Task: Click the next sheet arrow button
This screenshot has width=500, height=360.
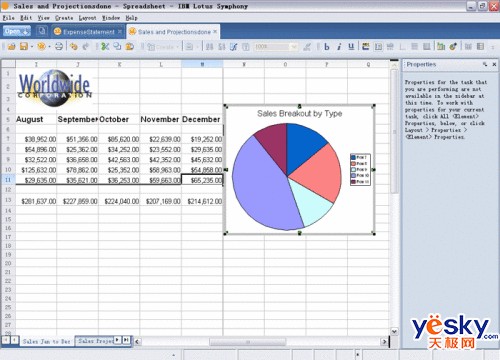Action: click(117, 340)
